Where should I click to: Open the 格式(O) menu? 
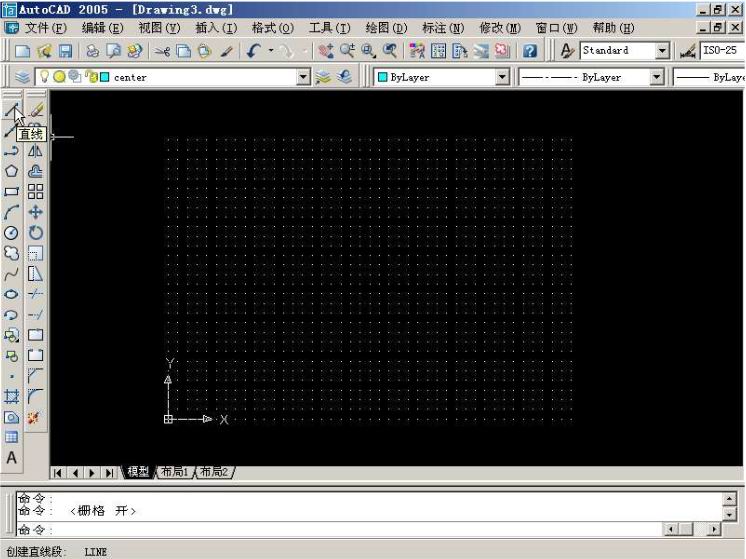click(273, 28)
